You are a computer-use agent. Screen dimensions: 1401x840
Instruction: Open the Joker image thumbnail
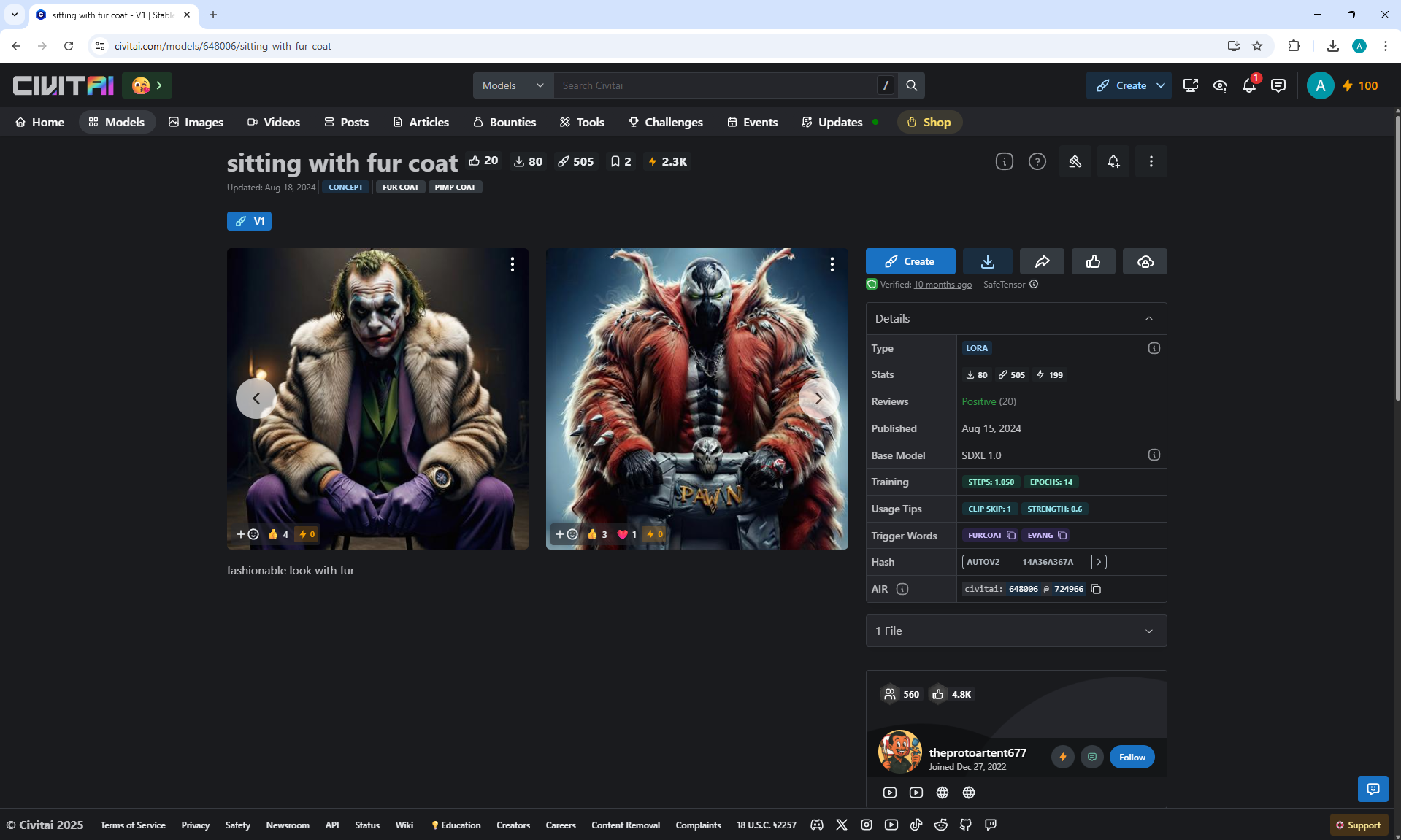[x=377, y=398]
